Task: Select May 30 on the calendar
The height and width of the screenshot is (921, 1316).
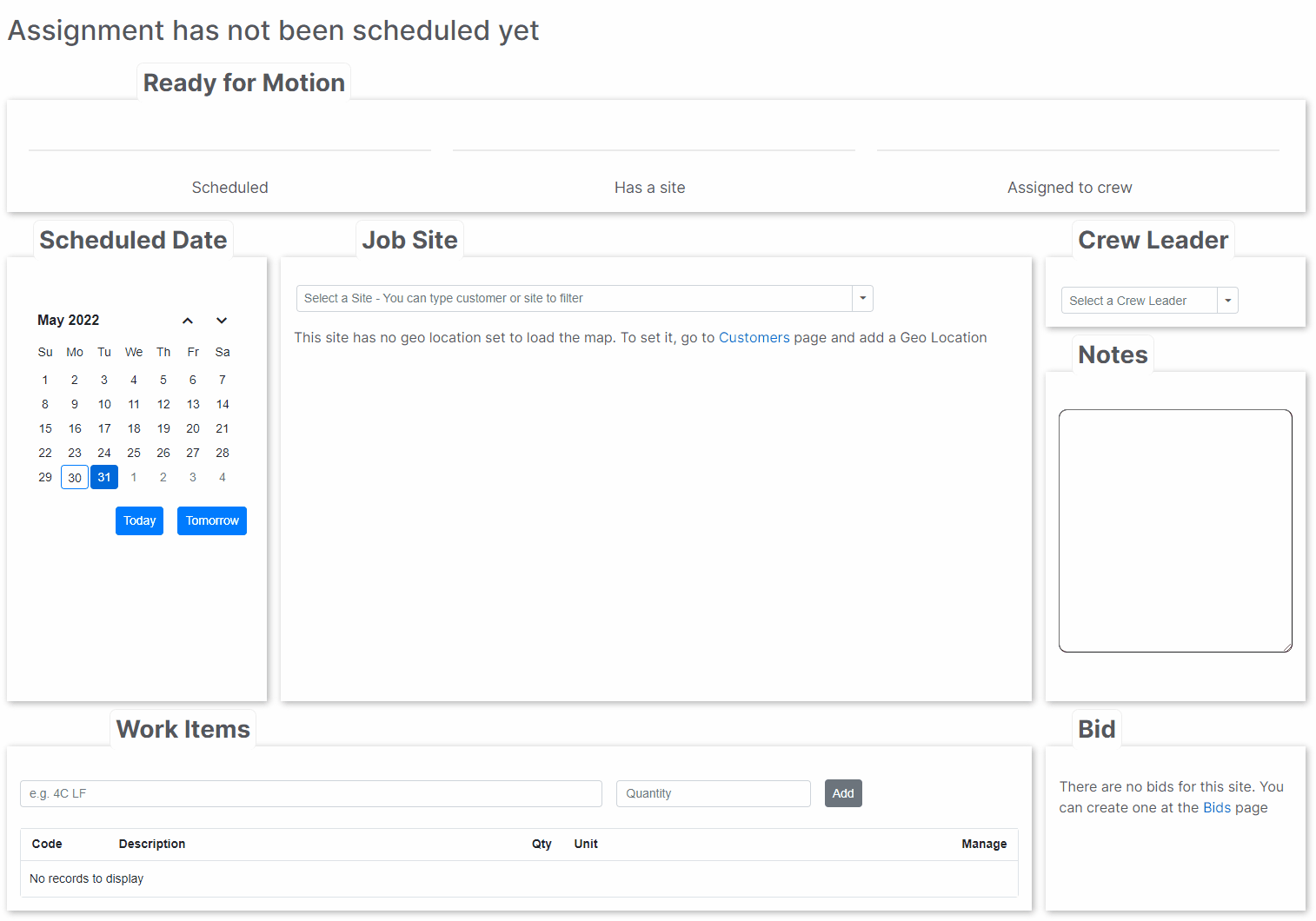Action: click(75, 478)
